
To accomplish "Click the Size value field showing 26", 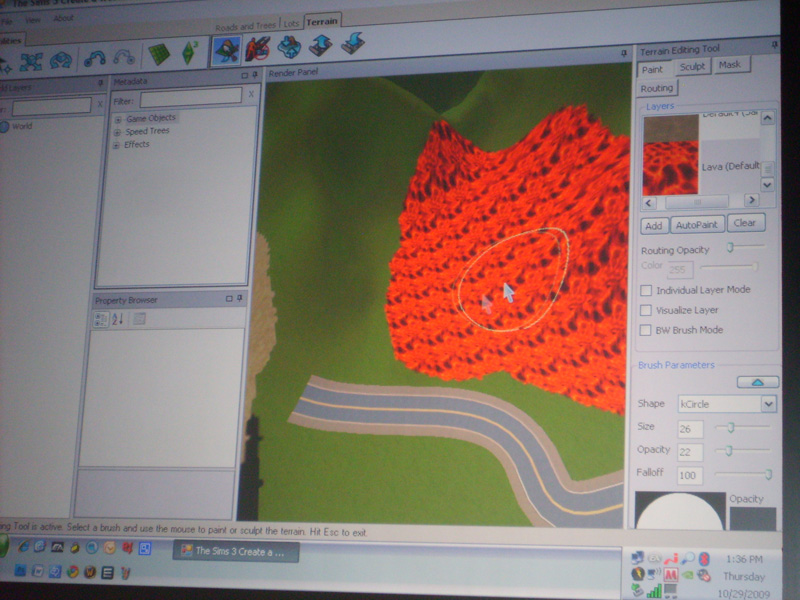I will (x=690, y=429).
